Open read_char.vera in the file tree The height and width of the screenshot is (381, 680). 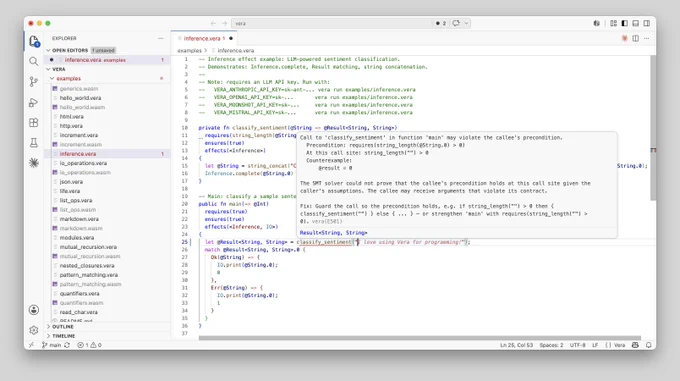78,312
